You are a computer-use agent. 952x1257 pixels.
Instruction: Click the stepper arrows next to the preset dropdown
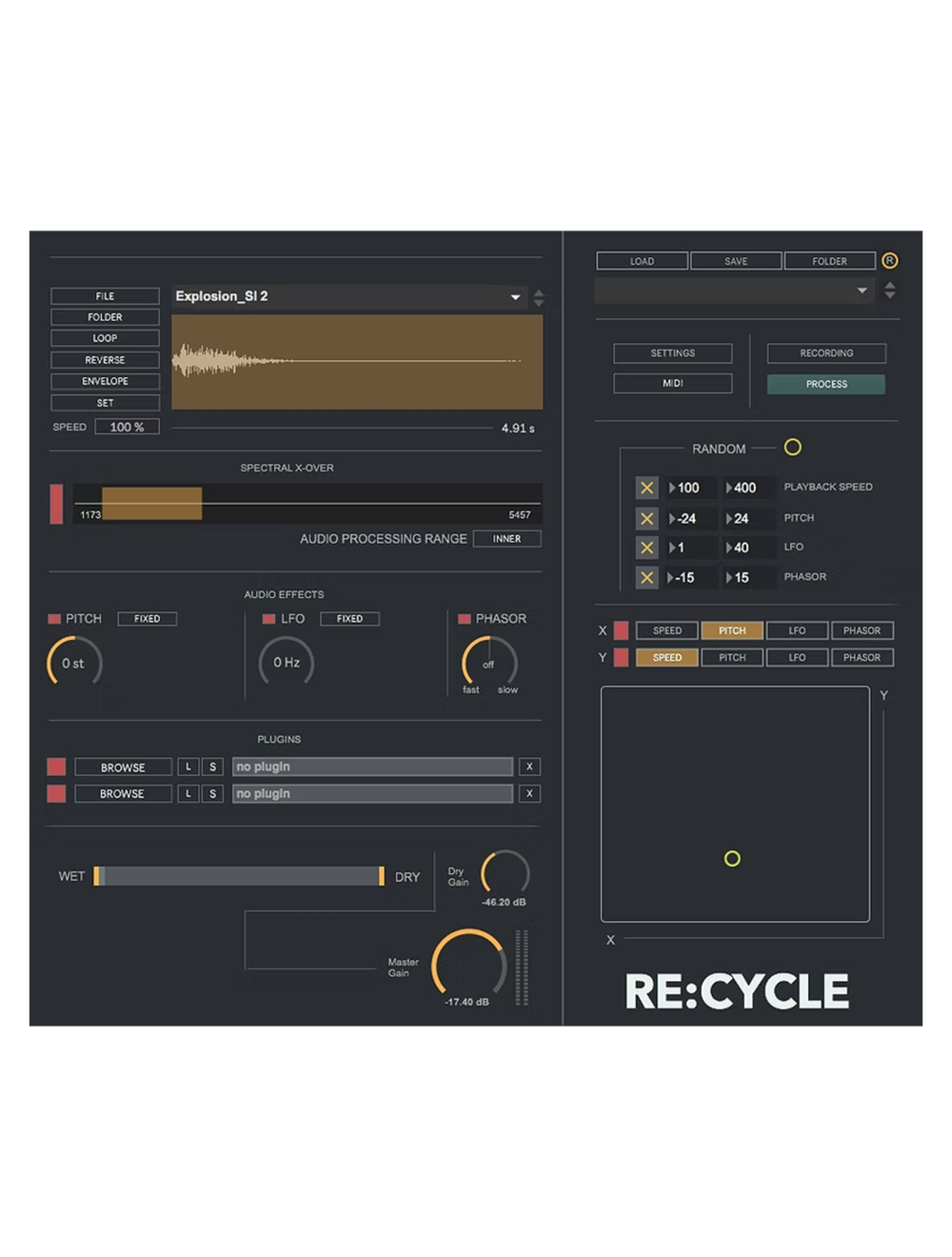tap(890, 289)
